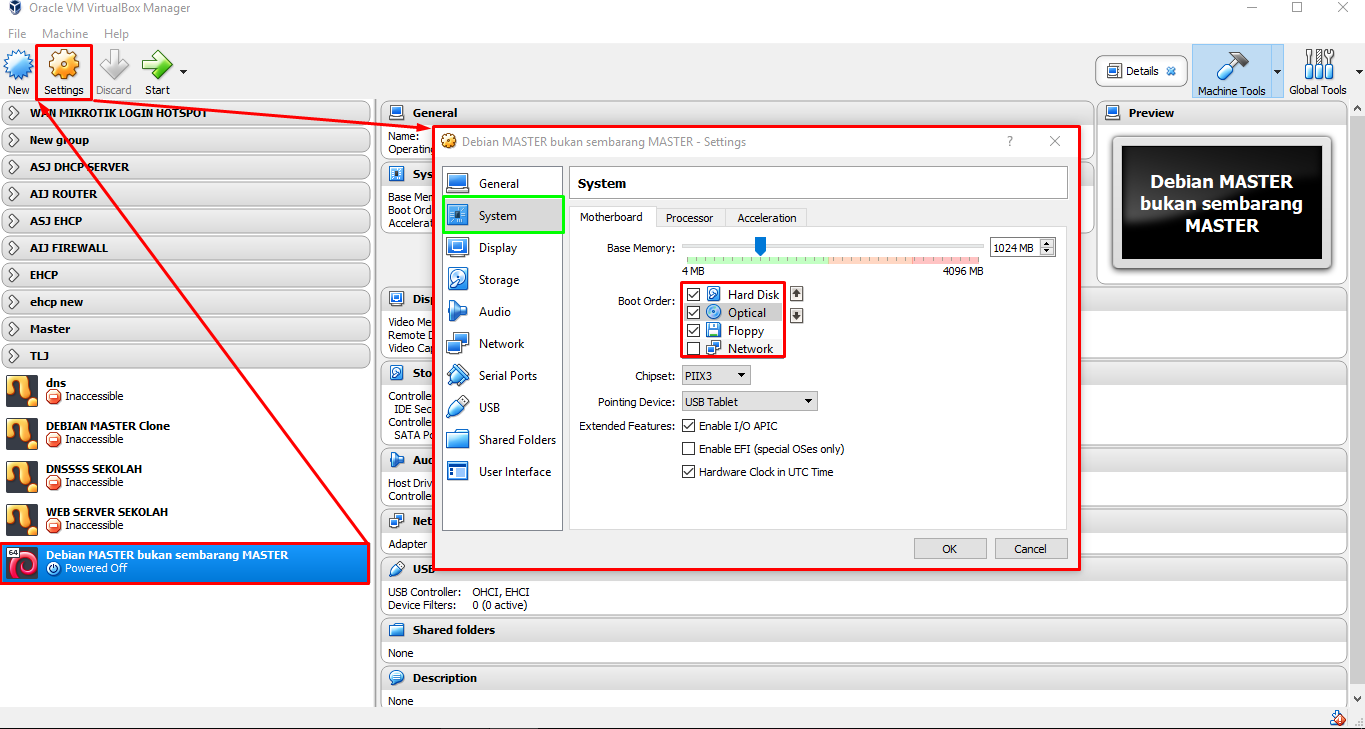The width and height of the screenshot is (1365, 729).
Task: Select DNSSSS SEKOLAH machine
Action: pos(185,476)
